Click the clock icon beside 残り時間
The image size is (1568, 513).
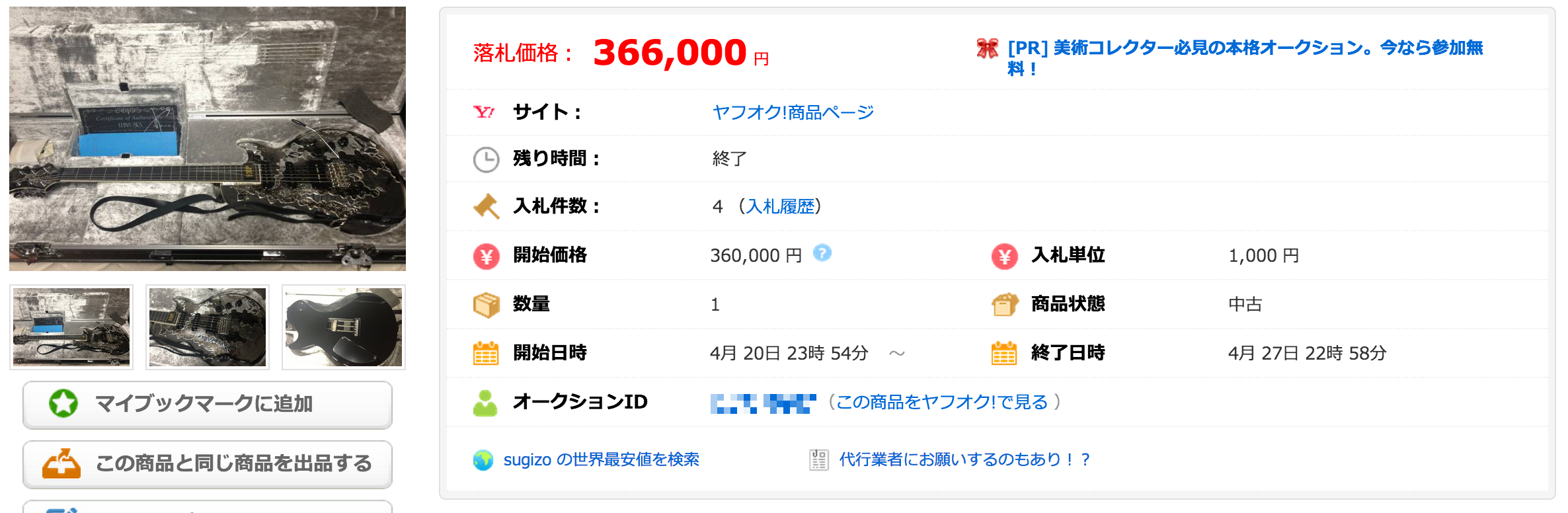(x=486, y=159)
